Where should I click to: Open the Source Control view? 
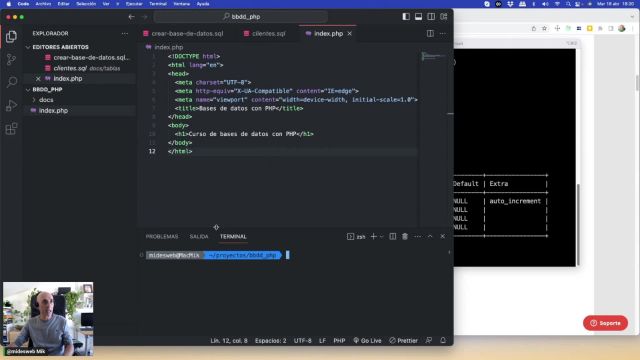coord(11,60)
